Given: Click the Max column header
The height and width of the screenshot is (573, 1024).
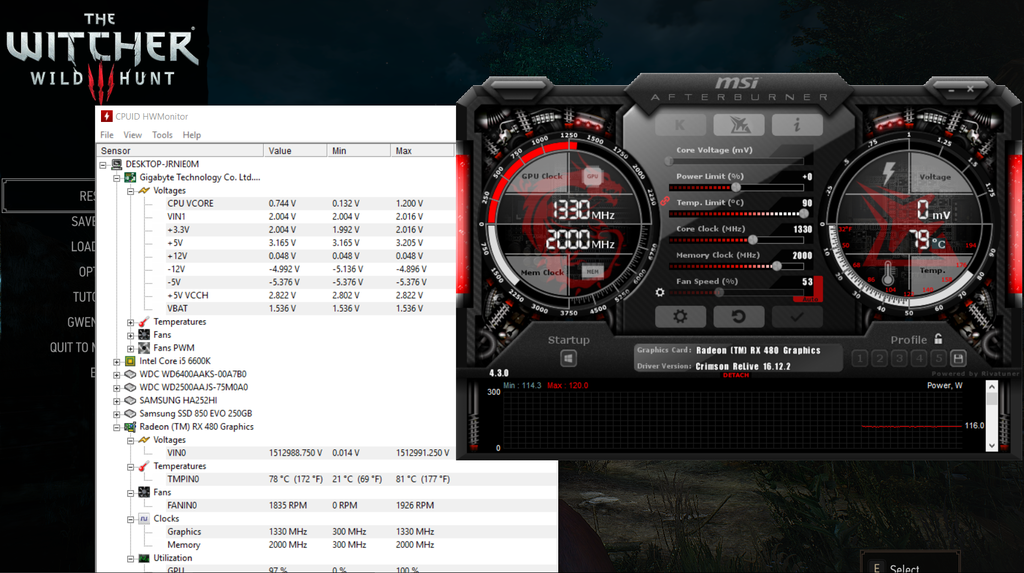Looking at the screenshot, I should [x=423, y=150].
